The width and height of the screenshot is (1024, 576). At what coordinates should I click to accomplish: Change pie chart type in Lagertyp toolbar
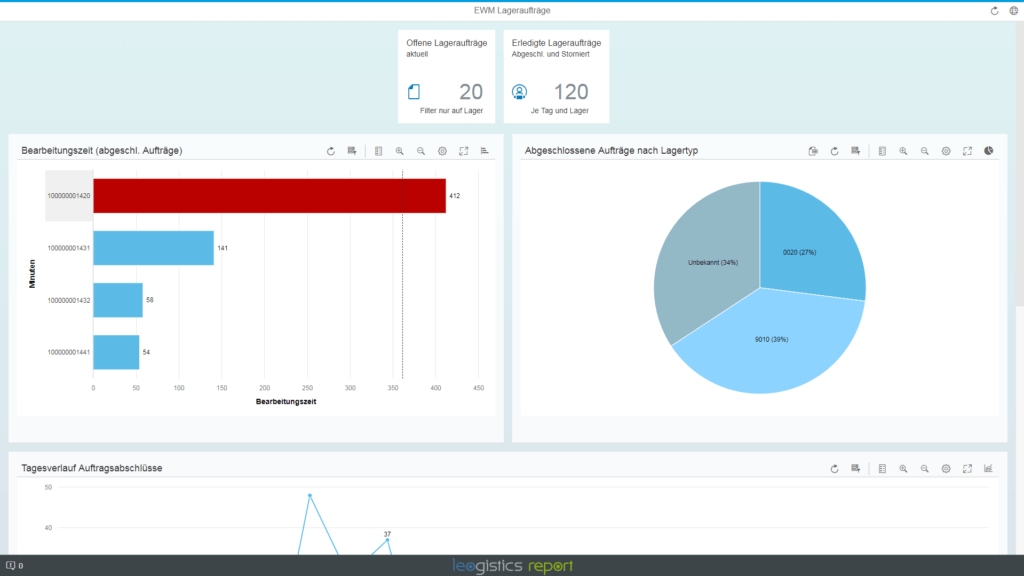[989, 151]
